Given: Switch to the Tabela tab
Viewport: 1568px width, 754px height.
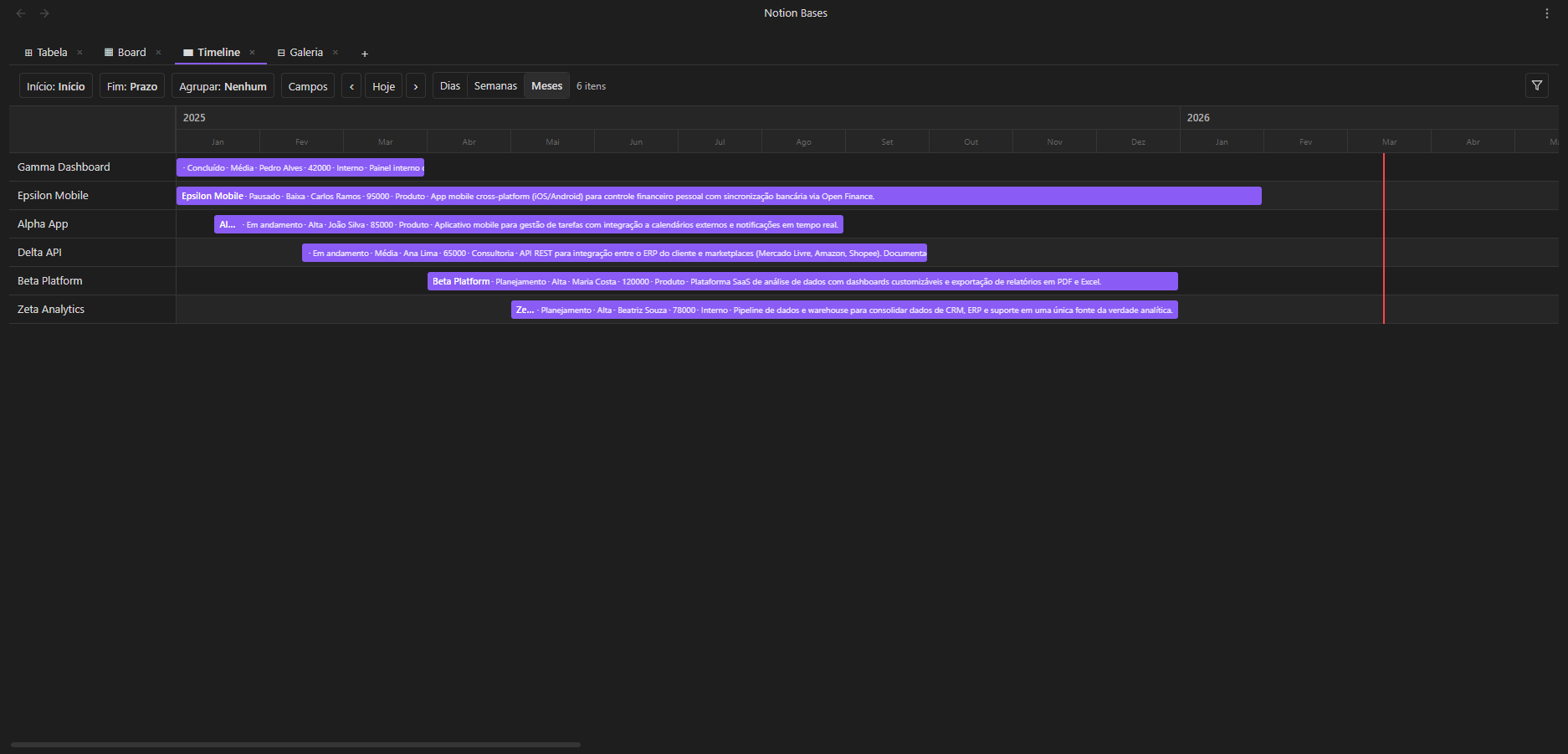Looking at the screenshot, I should (x=51, y=52).
